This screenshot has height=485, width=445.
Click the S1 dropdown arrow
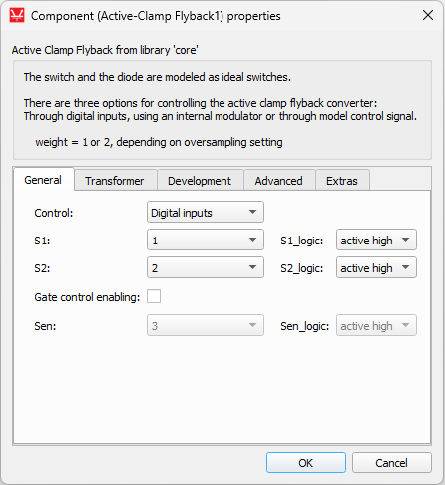252,240
